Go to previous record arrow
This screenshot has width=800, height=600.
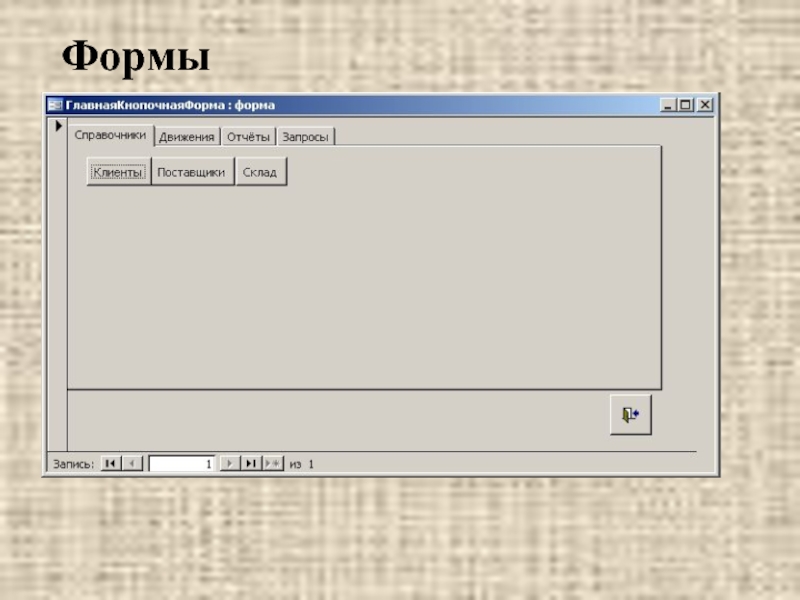pyautogui.click(x=132, y=463)
